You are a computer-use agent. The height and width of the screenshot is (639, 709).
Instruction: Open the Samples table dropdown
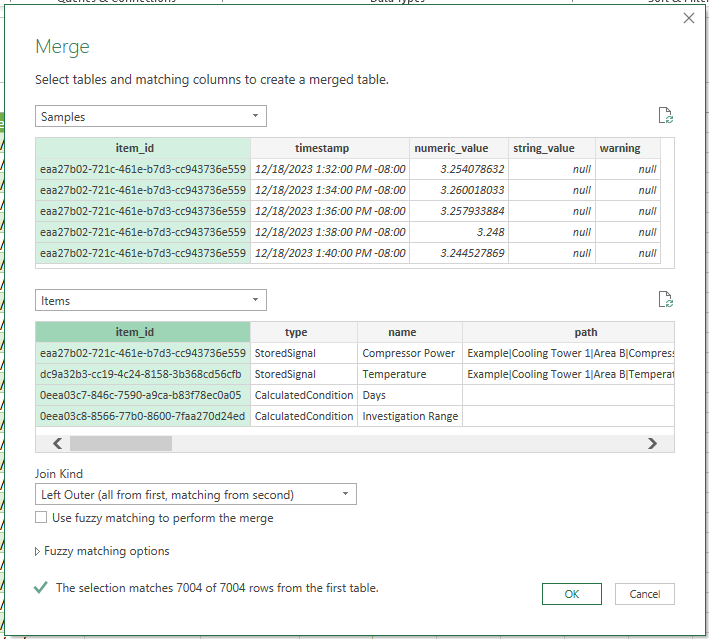click(151, 117)
